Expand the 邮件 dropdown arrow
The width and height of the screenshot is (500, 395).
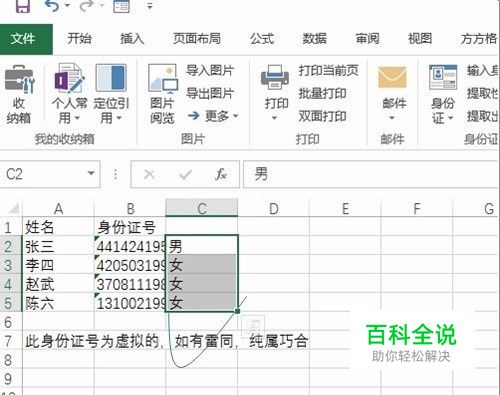click(x=392, y=118)
